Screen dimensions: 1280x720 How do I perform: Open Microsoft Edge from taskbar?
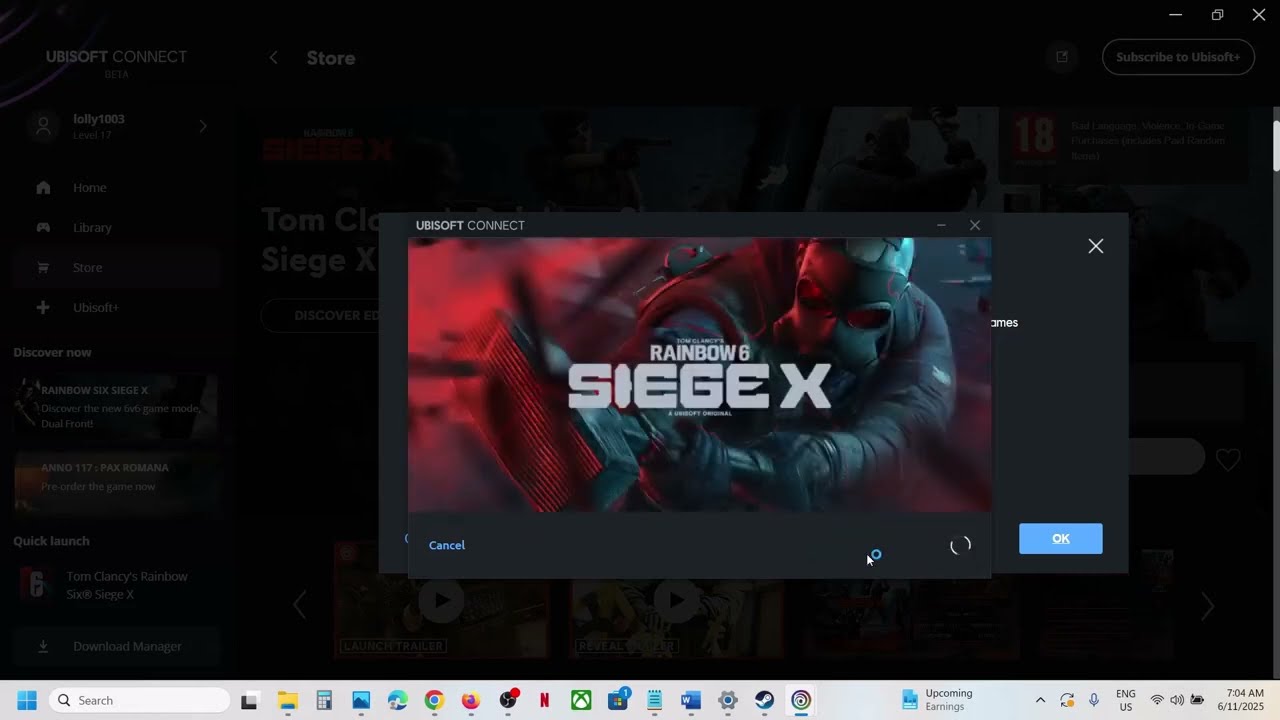tap(398, 700)
